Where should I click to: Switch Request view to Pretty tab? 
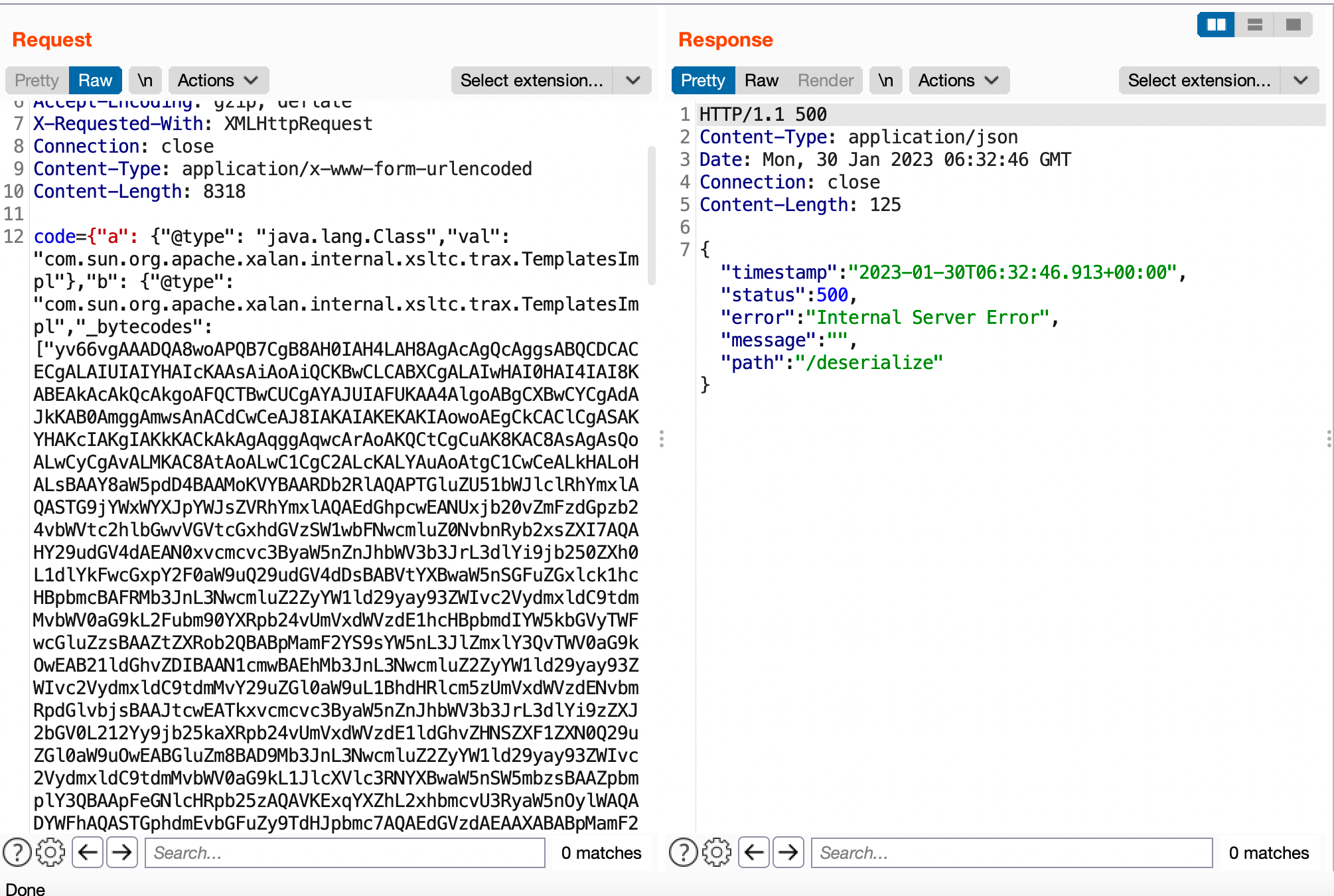pyautogui.click(x=37, y=80)
